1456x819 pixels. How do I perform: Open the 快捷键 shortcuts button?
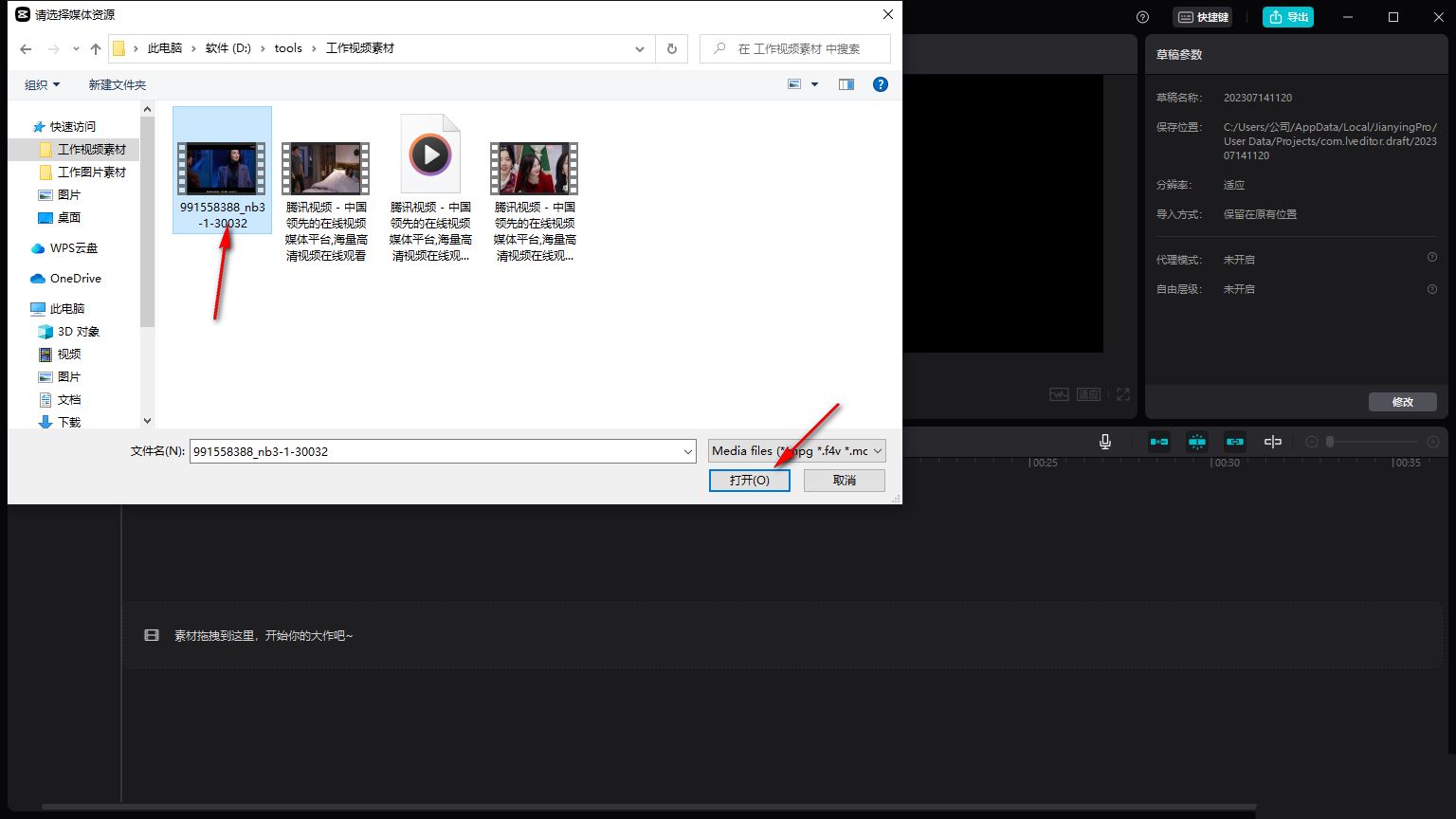1203,17
